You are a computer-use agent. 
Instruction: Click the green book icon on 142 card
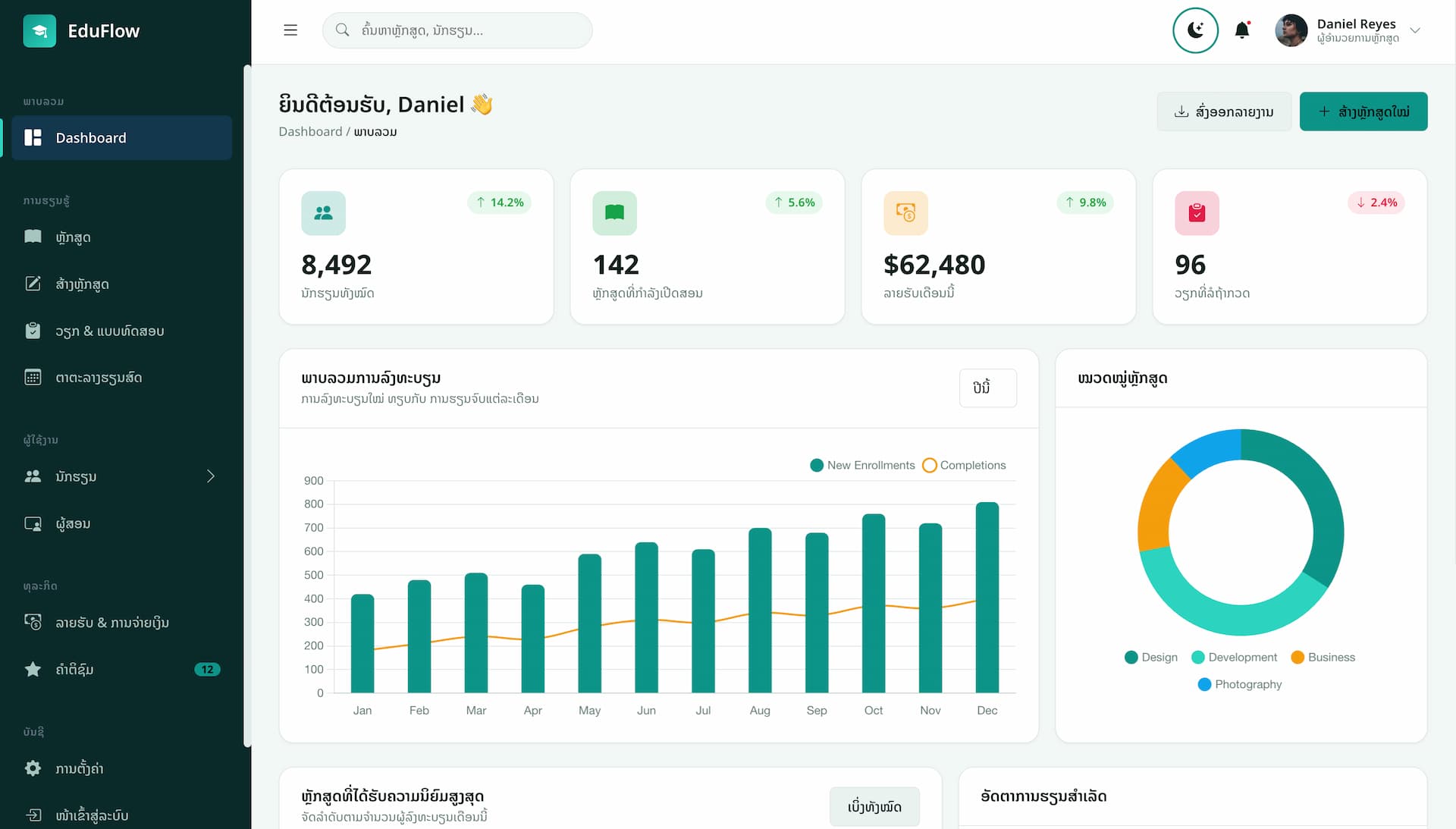pos(614,213)
